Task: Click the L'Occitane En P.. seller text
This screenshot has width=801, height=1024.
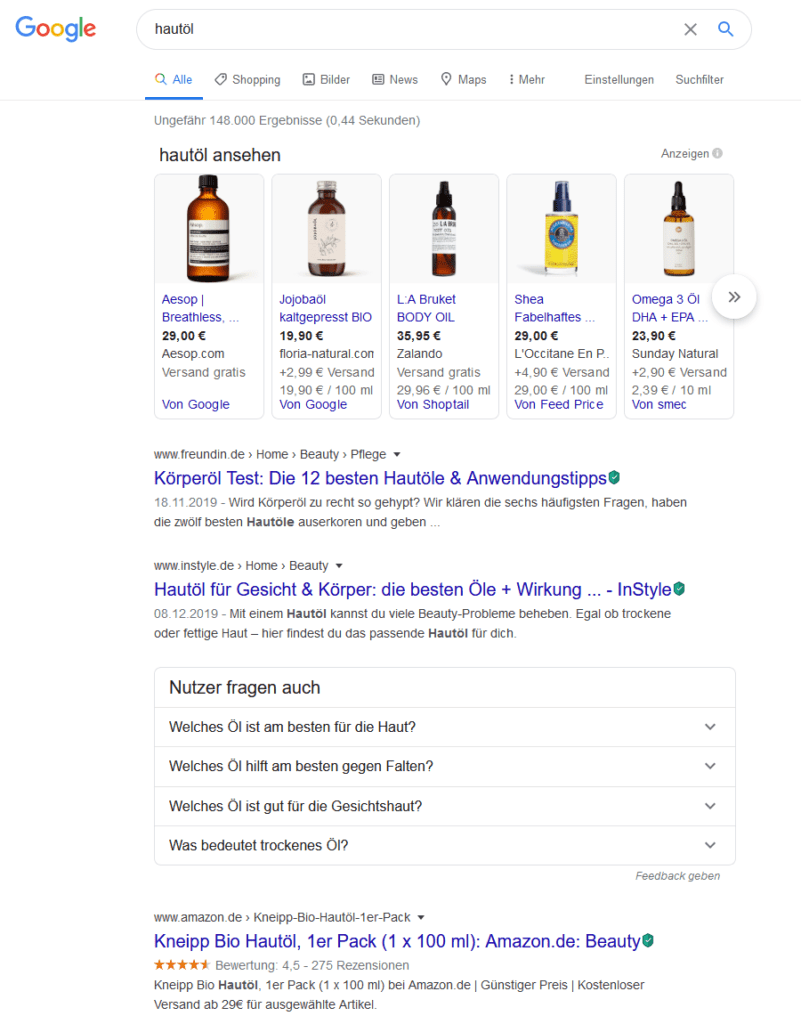Action: (x=561, y=353)
